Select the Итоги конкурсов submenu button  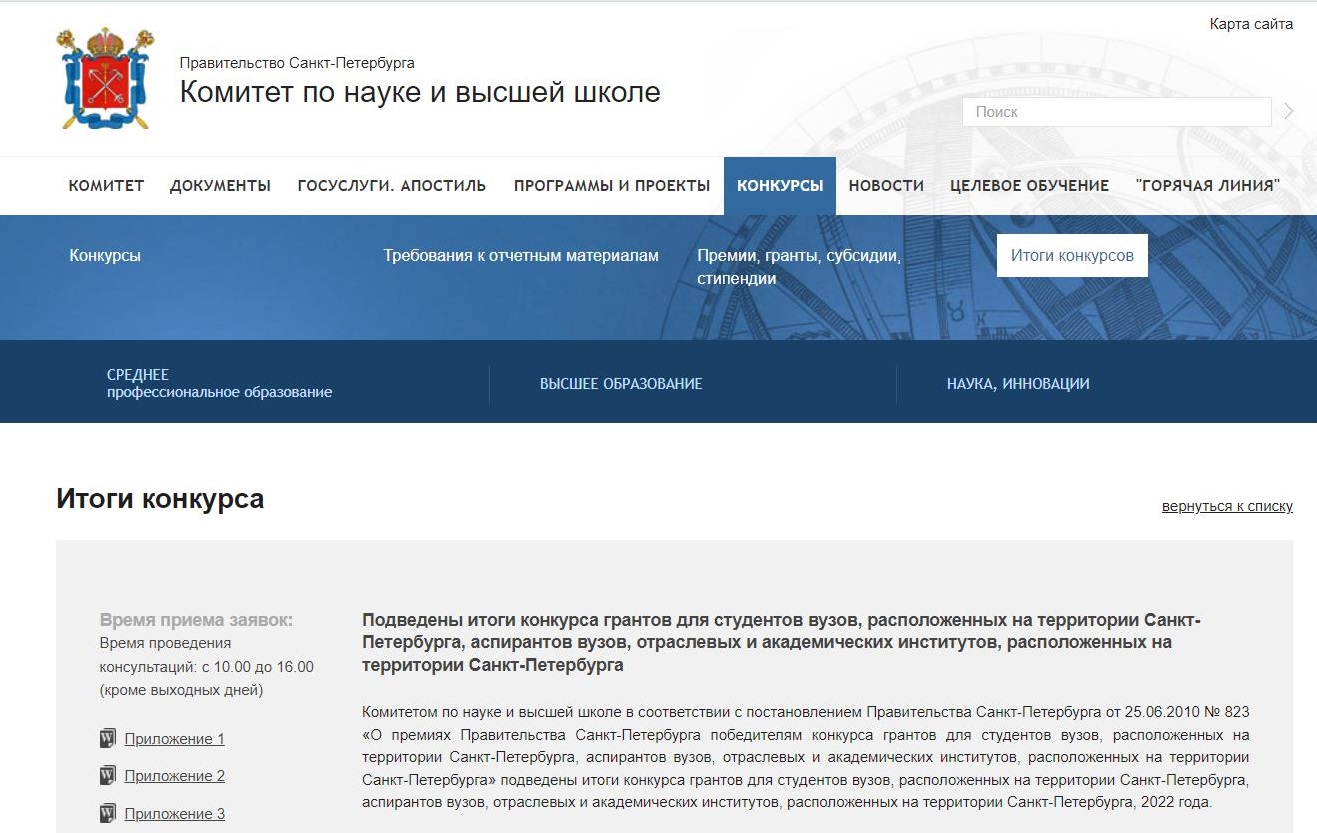pyautogui.click(x=1071, y=256)
